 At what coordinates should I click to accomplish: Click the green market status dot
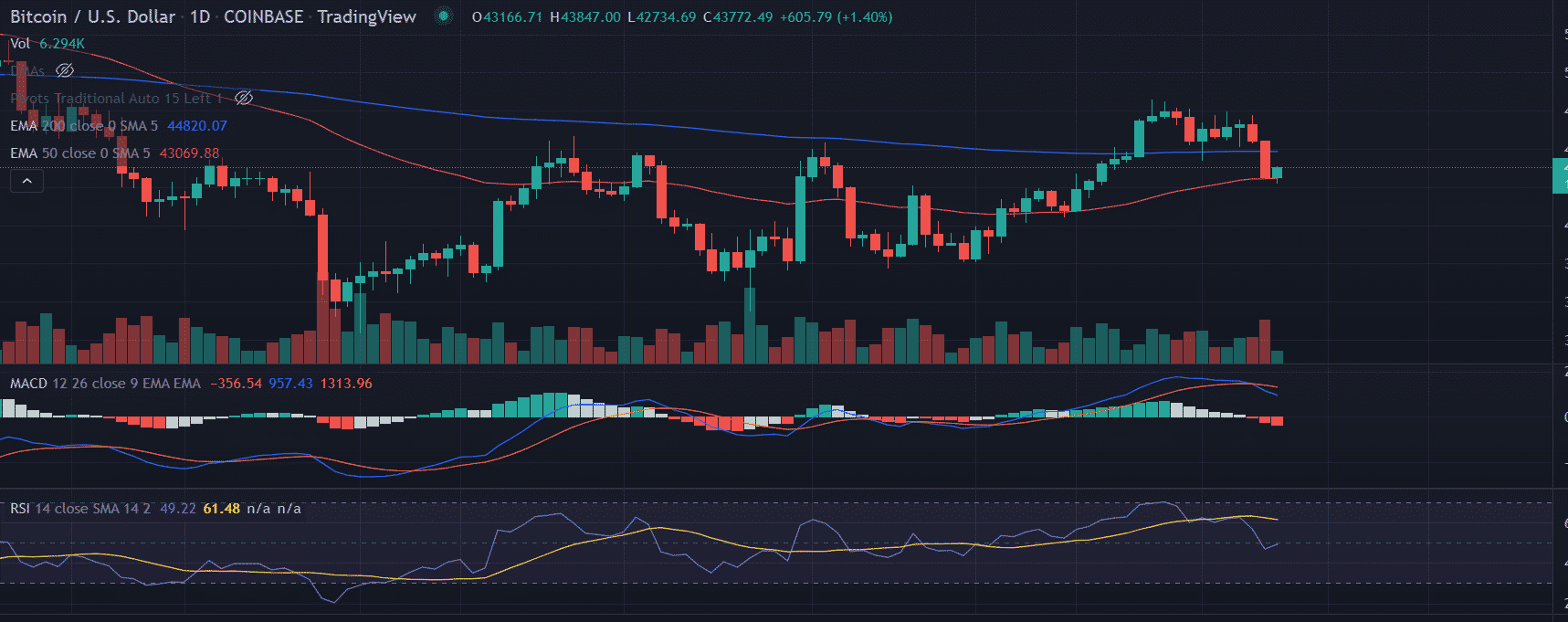click(443, 16)
